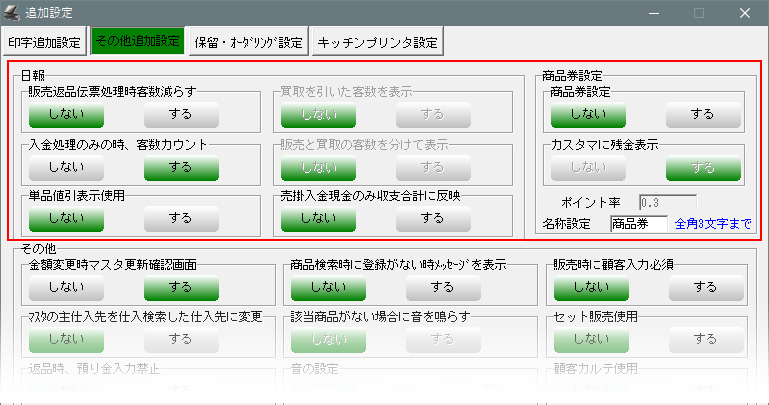Image resolution: width=769 pixels, height=405 pixels.
Task: Enable 販売時に顧客入力必須 with する
Action: [x=706, y=288]
